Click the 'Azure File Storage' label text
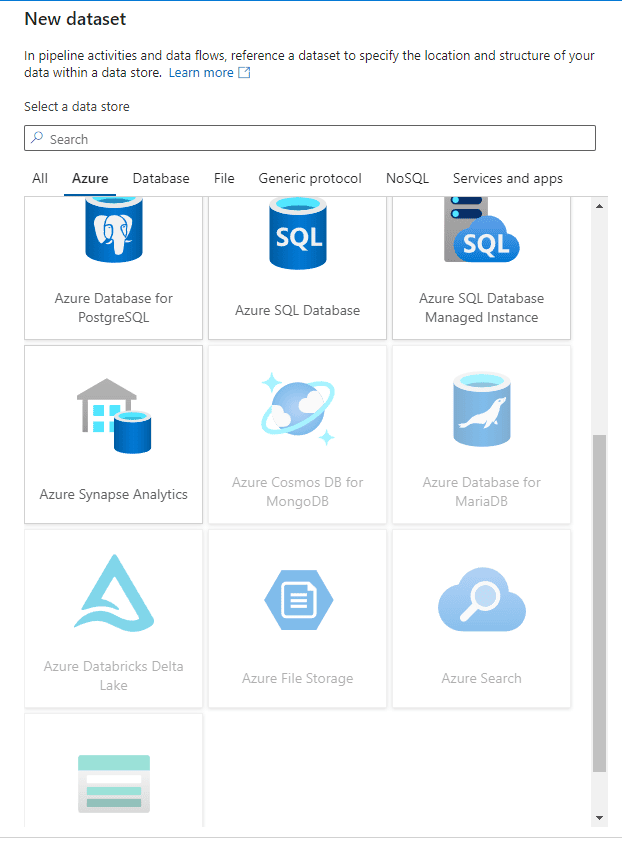Image resolution: width=622 pixels, height=846 pixels. click(298, 678)
